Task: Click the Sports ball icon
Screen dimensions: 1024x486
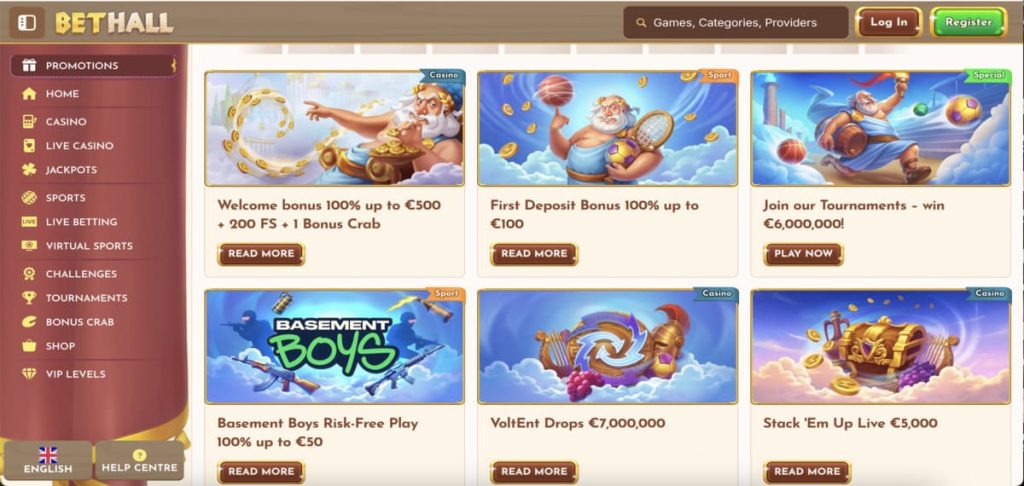Action: tap(29, 197)
